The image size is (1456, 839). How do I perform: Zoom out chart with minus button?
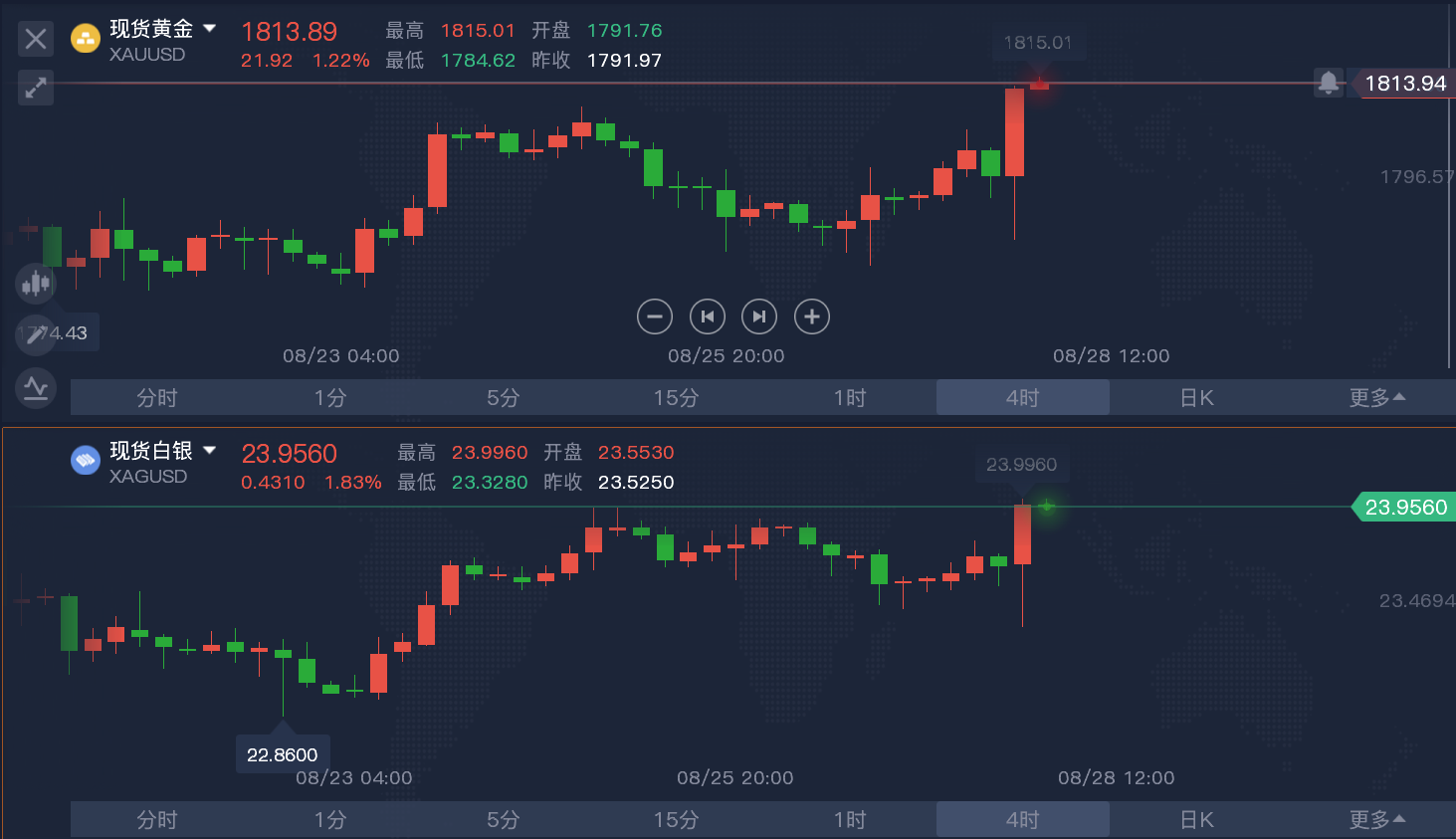[x=654, y=316]
